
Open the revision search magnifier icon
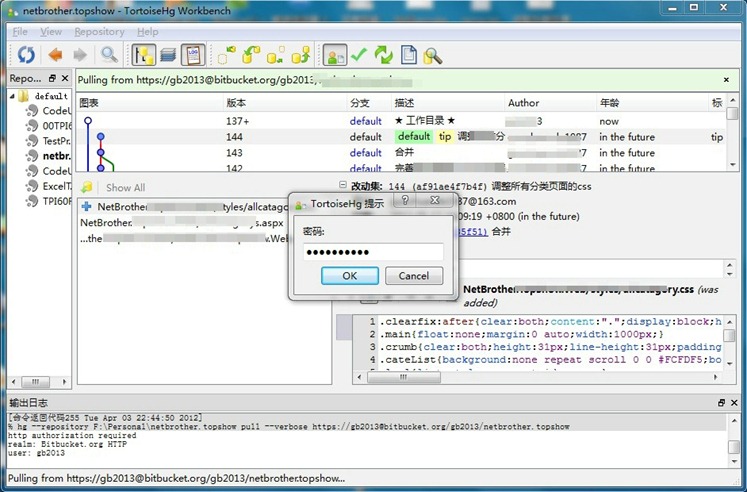click(x=109, y=55)
